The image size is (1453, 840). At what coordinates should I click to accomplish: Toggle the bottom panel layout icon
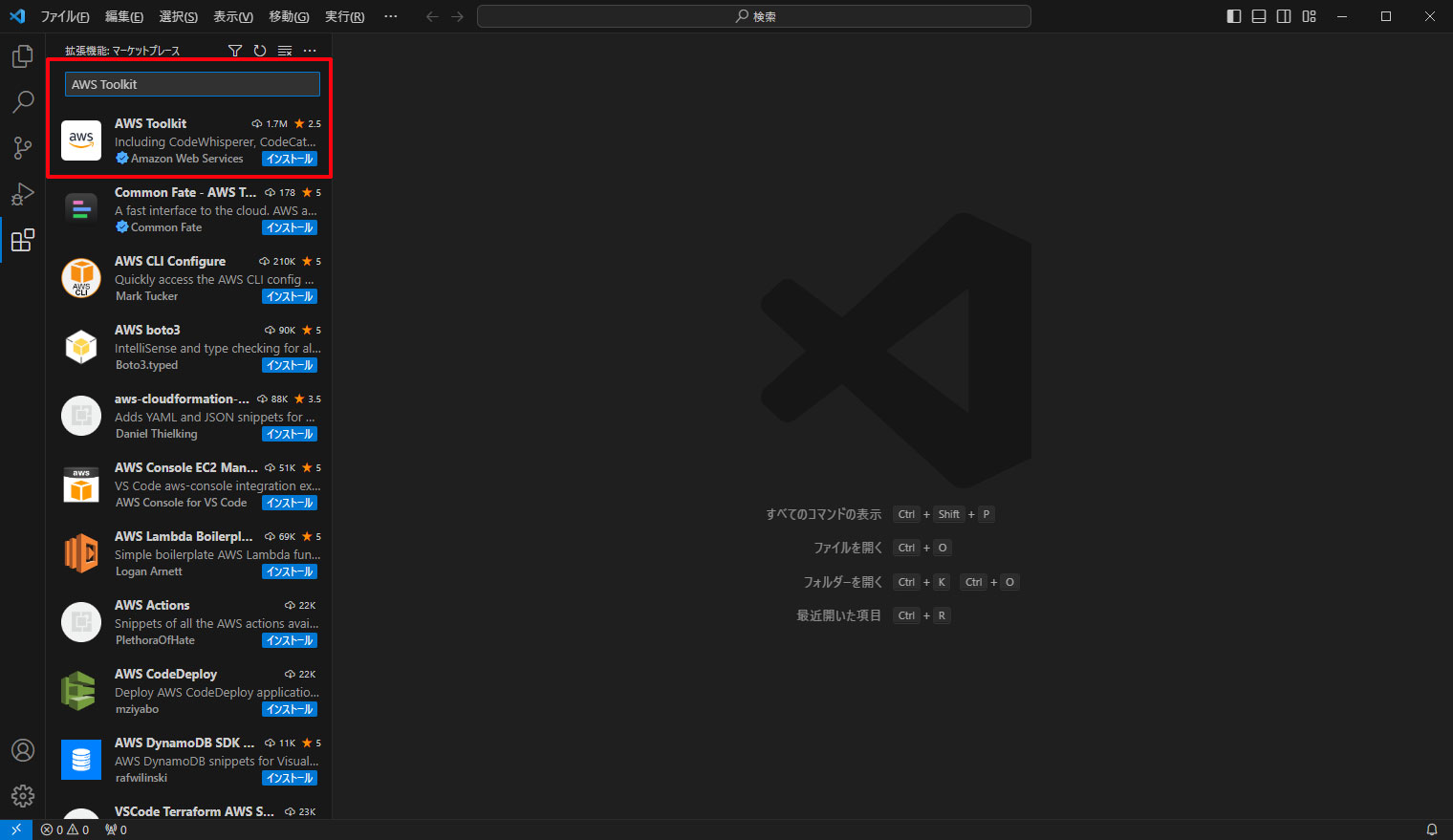[1259, 16]
